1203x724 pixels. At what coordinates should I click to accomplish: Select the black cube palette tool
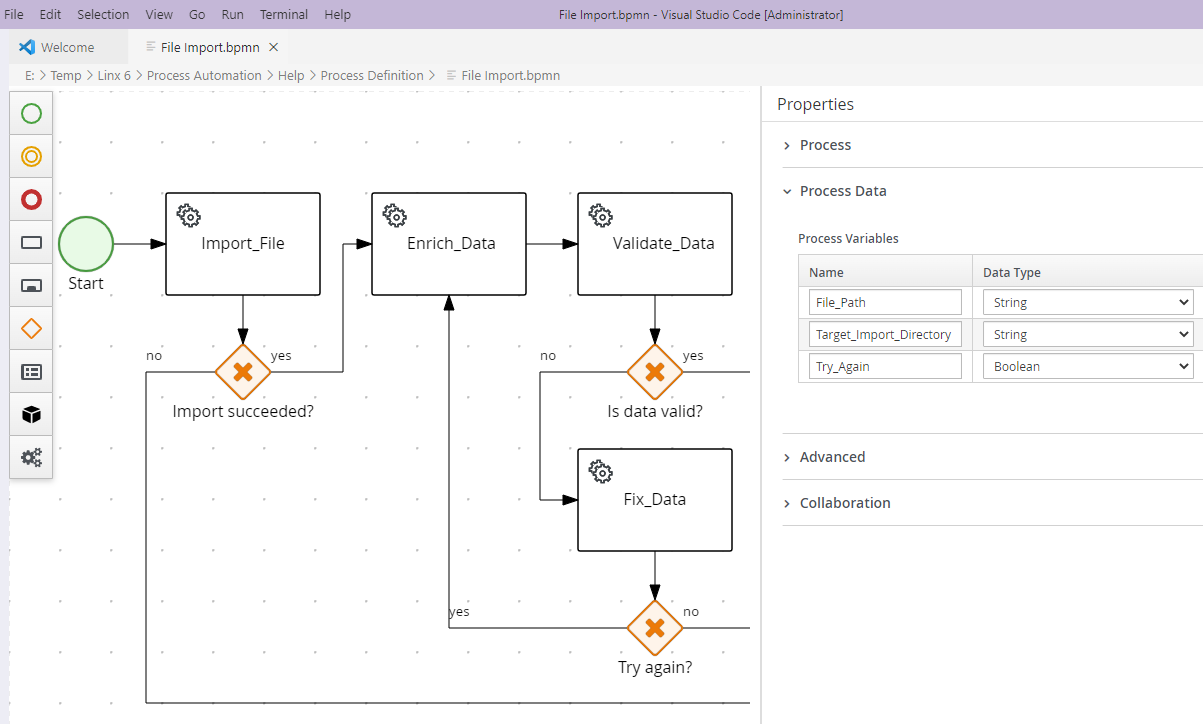[31, 414]
